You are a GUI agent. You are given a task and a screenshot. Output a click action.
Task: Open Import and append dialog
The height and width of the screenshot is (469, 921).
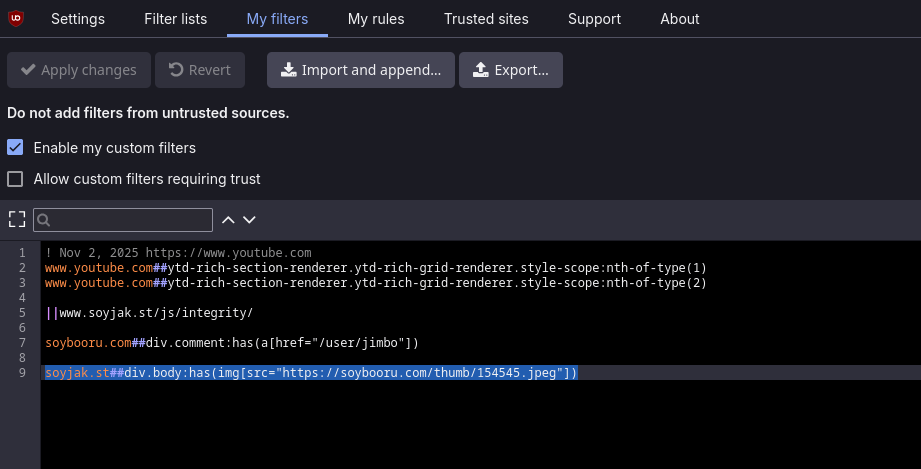(x=361, y=70)
